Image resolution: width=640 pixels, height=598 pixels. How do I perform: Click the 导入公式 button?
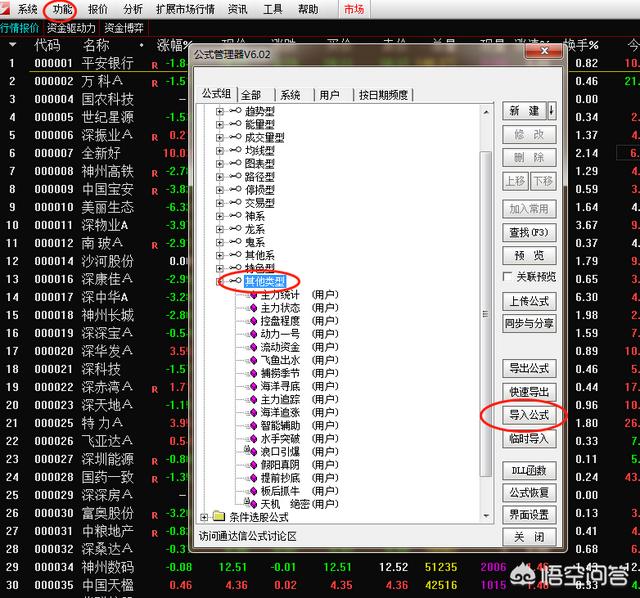pyautogui.click(x=530, y=414)
